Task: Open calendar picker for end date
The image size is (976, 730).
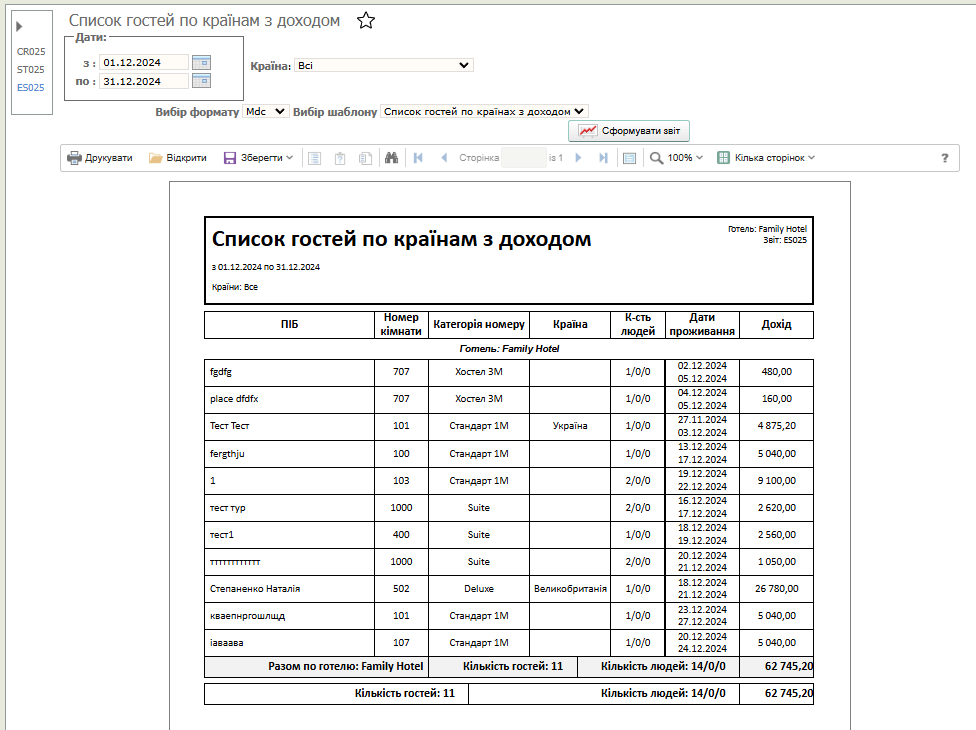Action: pos(201,81)
